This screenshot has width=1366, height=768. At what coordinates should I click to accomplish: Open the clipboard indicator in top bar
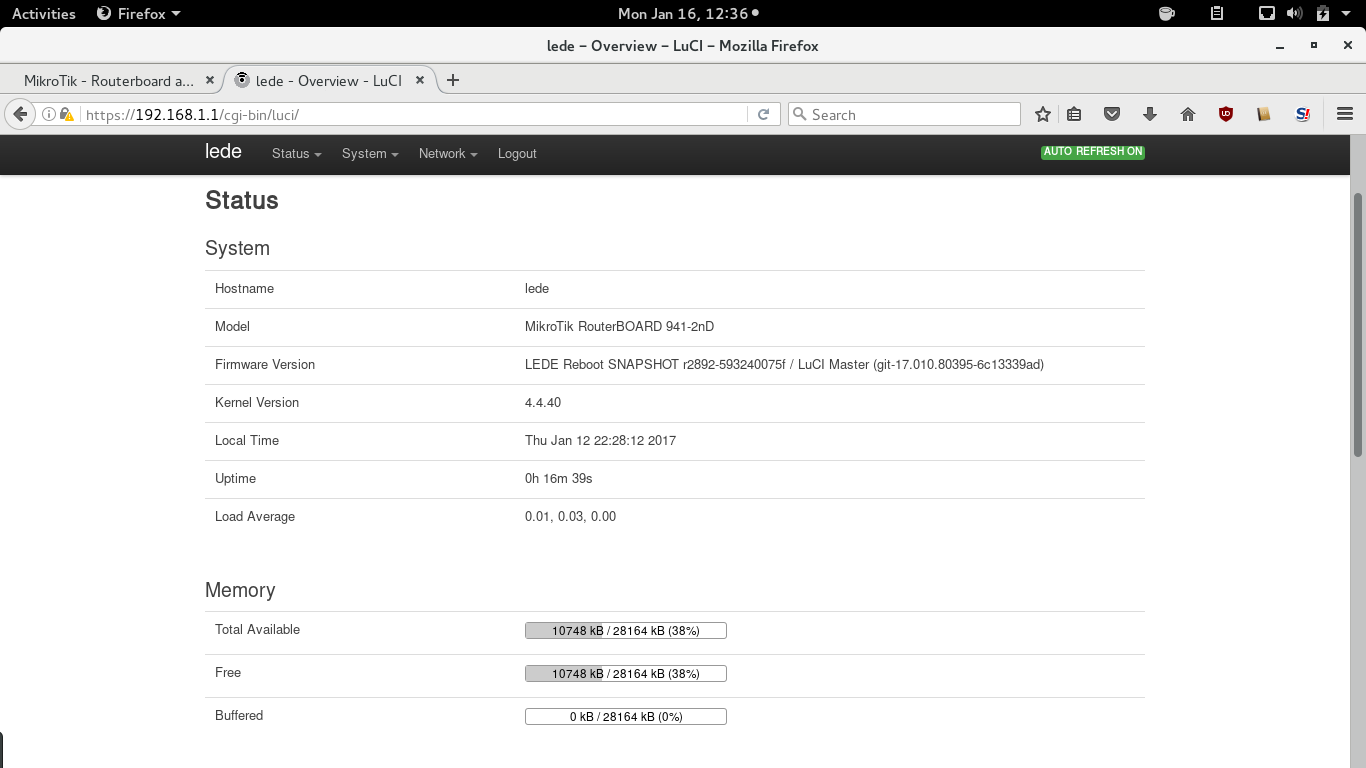[1217, 14]
